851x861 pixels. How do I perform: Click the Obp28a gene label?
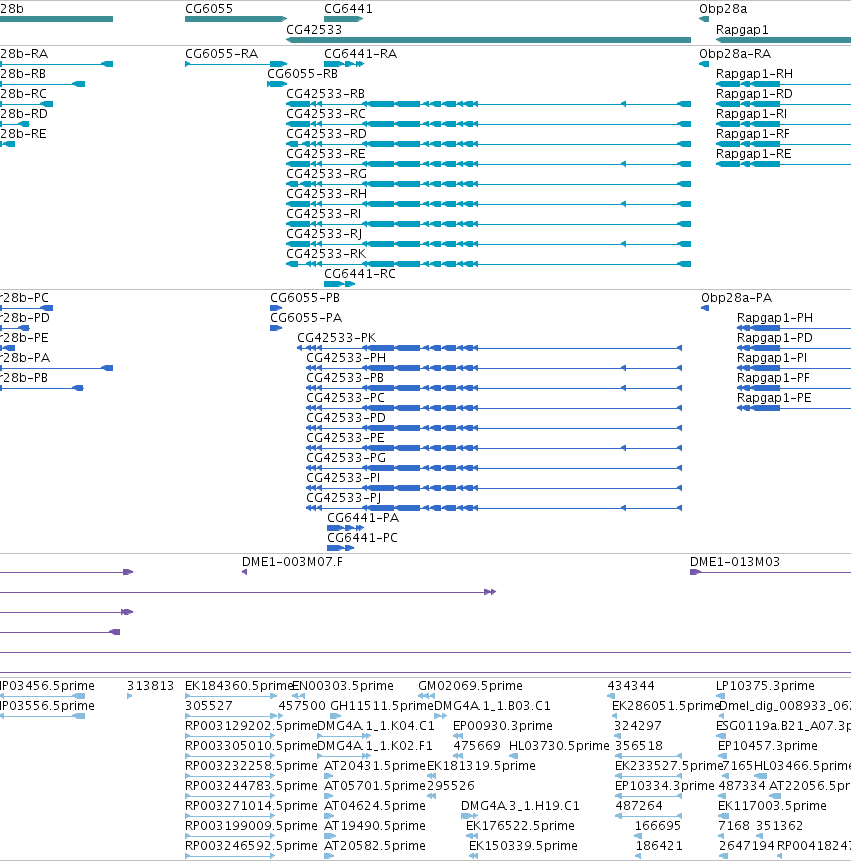(x=723, y=9)
